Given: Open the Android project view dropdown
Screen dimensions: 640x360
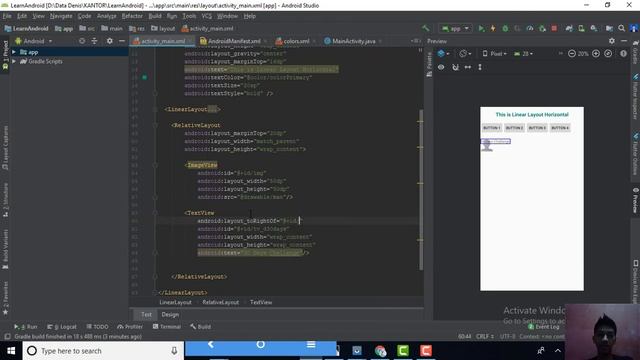Looking at the screenshot, I should click(x=33, y=41).
